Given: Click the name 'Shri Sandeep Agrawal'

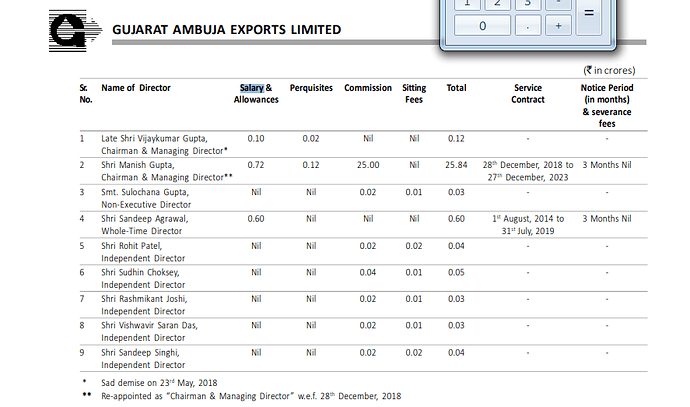Looking at the screenshot, I should (x=145, y=218).
